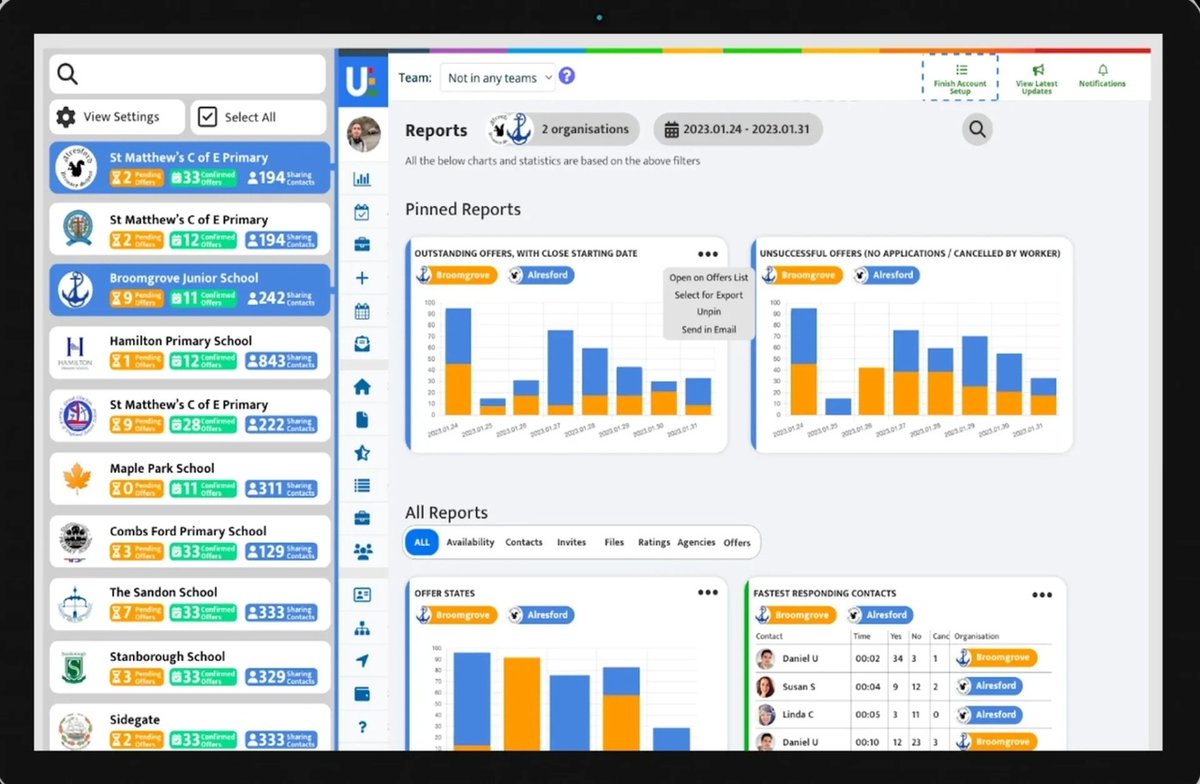Switch to the Ratings tab
Screen dimensions: 1200x784
click(x=654, y=542)
